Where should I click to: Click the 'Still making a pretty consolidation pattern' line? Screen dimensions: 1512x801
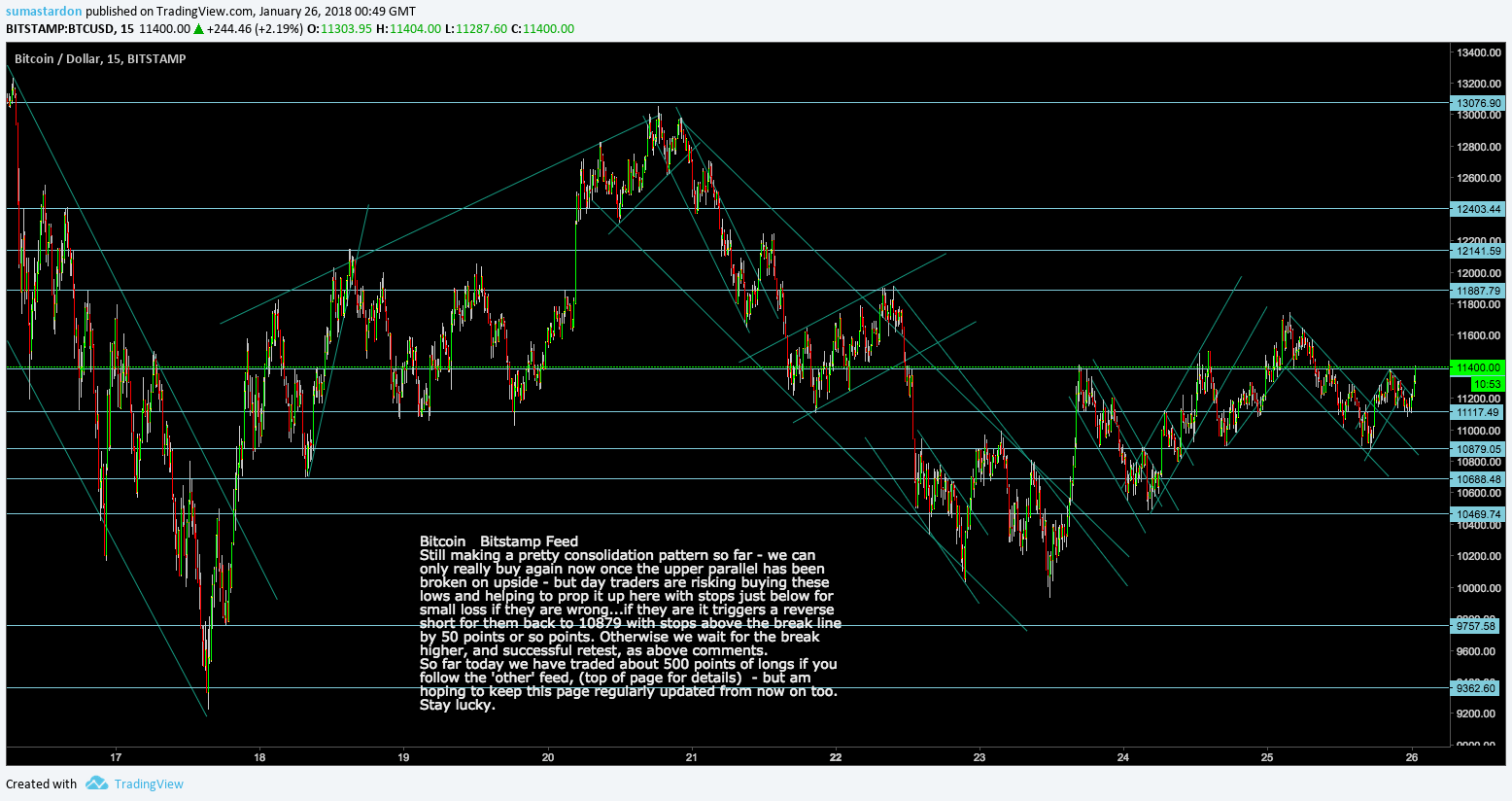(x=618, y=555)
